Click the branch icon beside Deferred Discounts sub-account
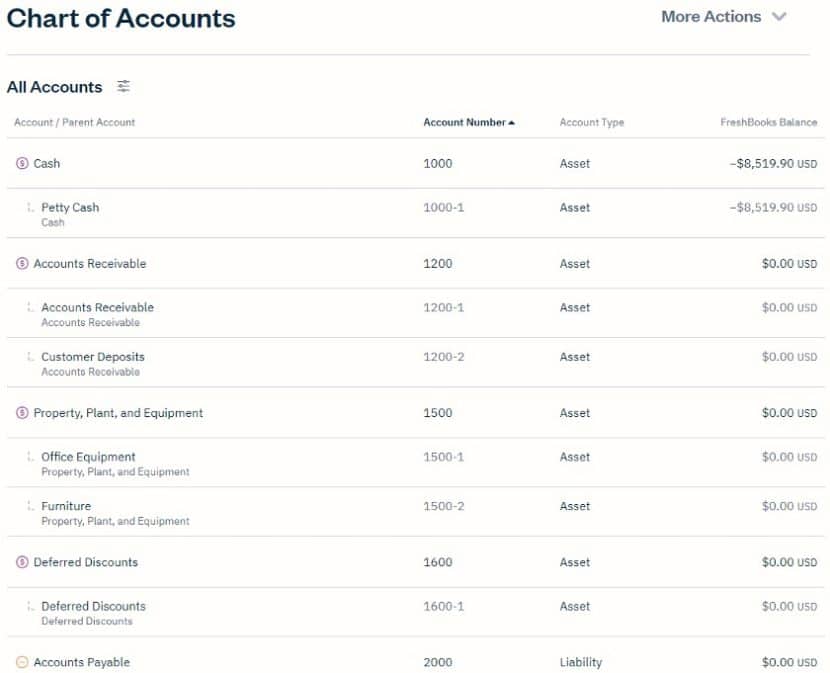 pos(28,606)
